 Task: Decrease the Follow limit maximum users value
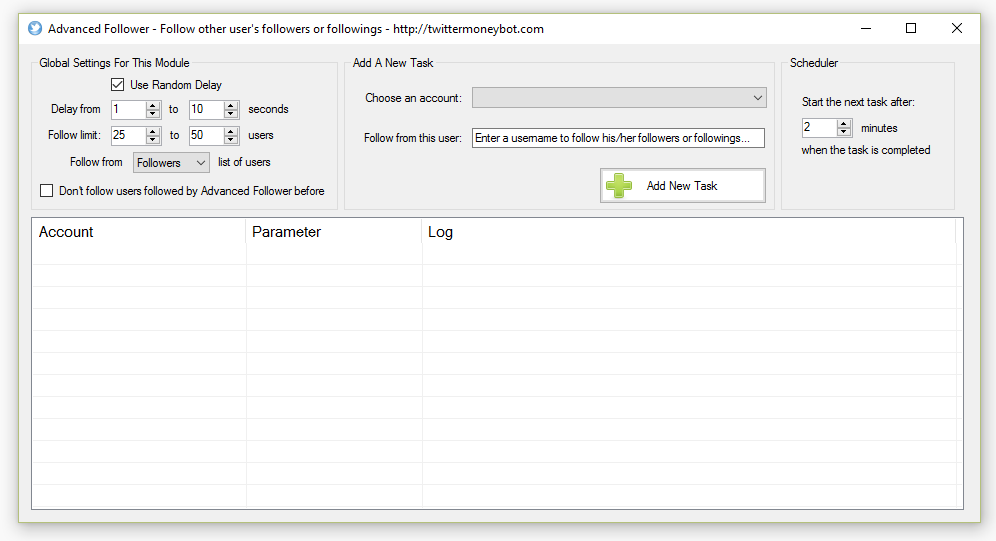(231, 140)
